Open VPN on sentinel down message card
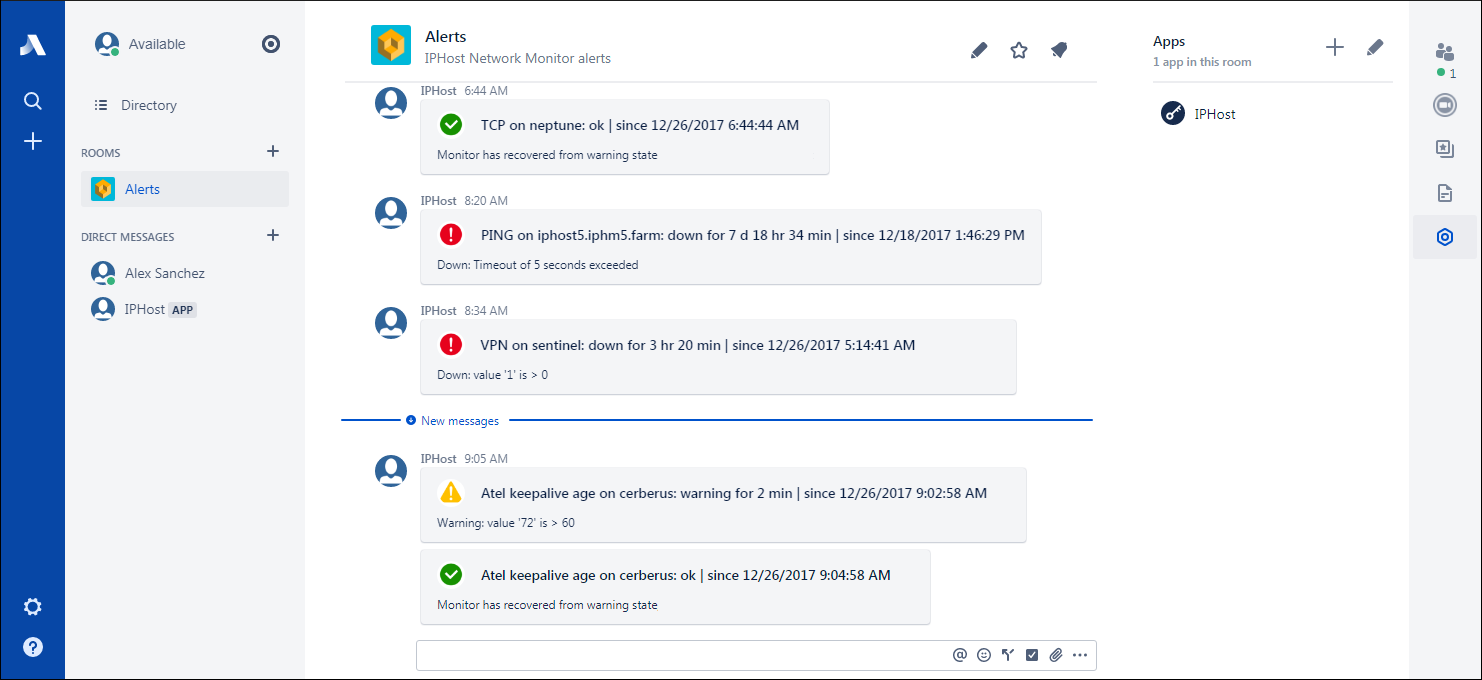Screen dimensions: 1482x680 point(718,357)
